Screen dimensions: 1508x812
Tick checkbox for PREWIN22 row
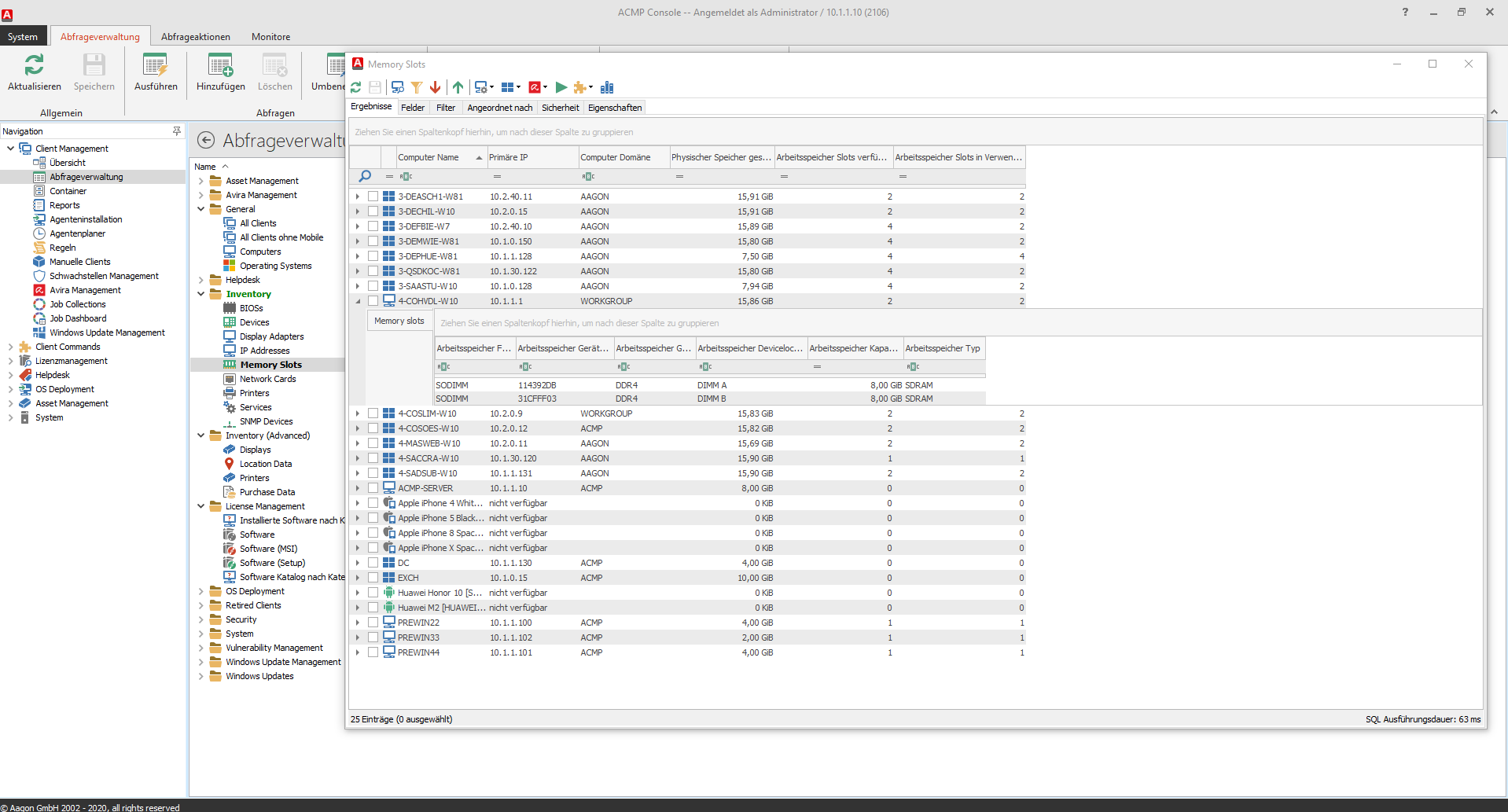coord(373,623)
